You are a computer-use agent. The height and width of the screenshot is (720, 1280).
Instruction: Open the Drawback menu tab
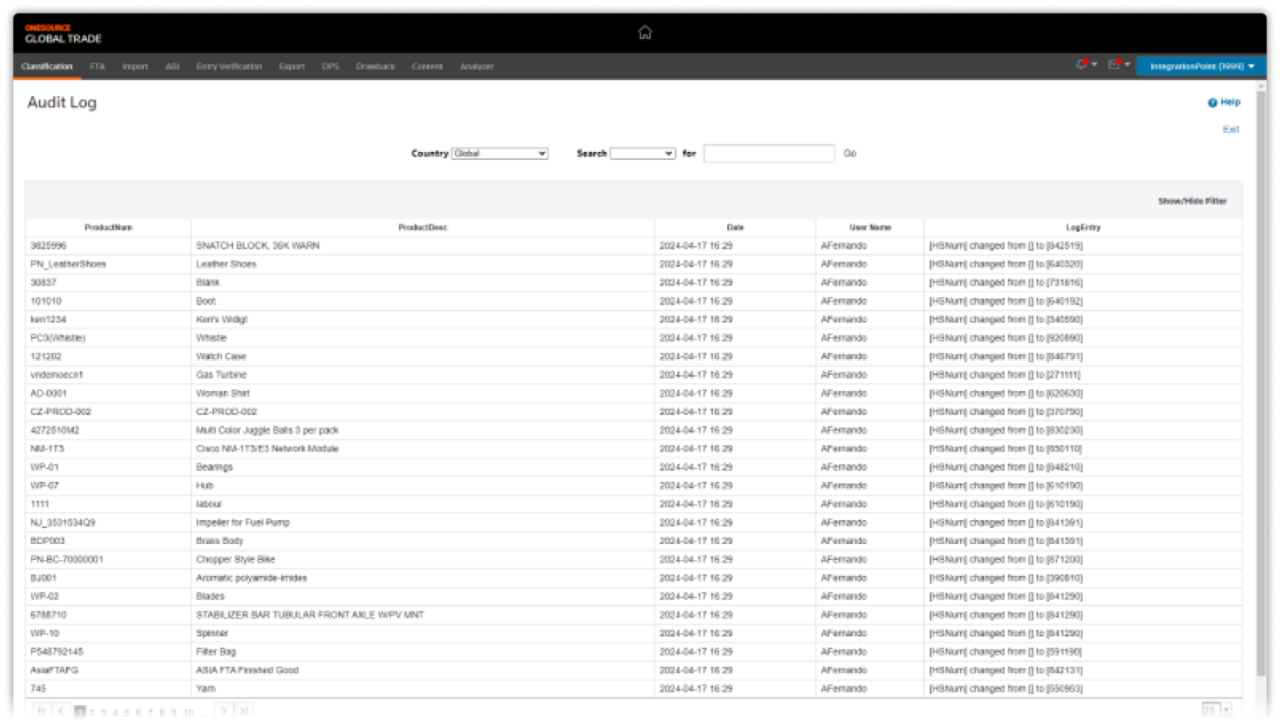pyautogui.click(x=375, y=67)
